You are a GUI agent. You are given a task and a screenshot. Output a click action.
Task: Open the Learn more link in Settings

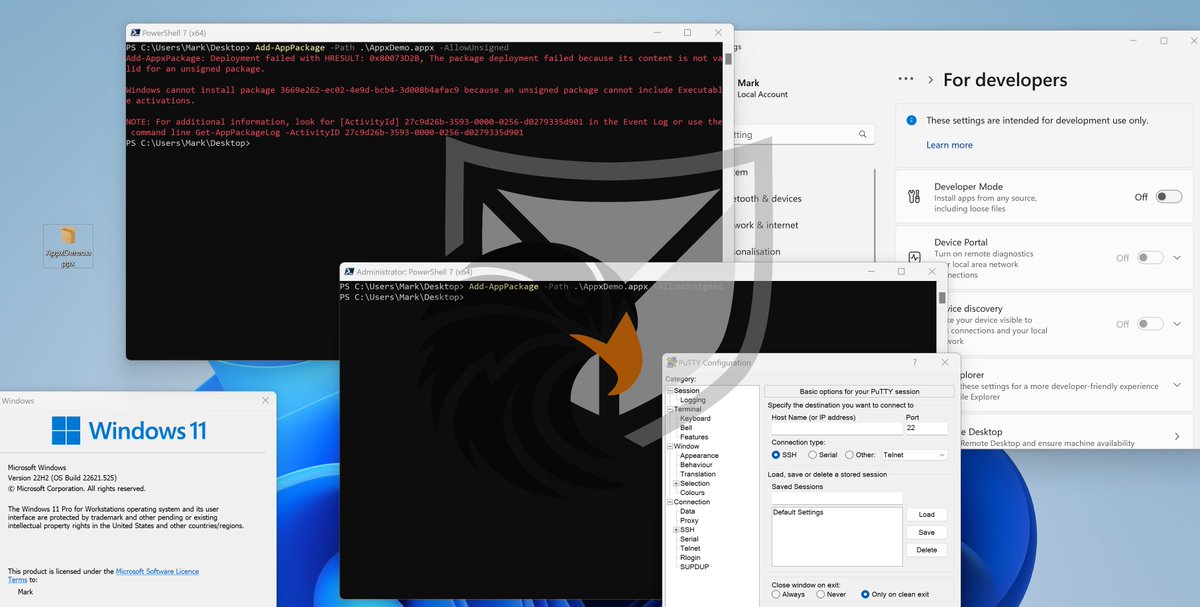(x=949, y=145)
